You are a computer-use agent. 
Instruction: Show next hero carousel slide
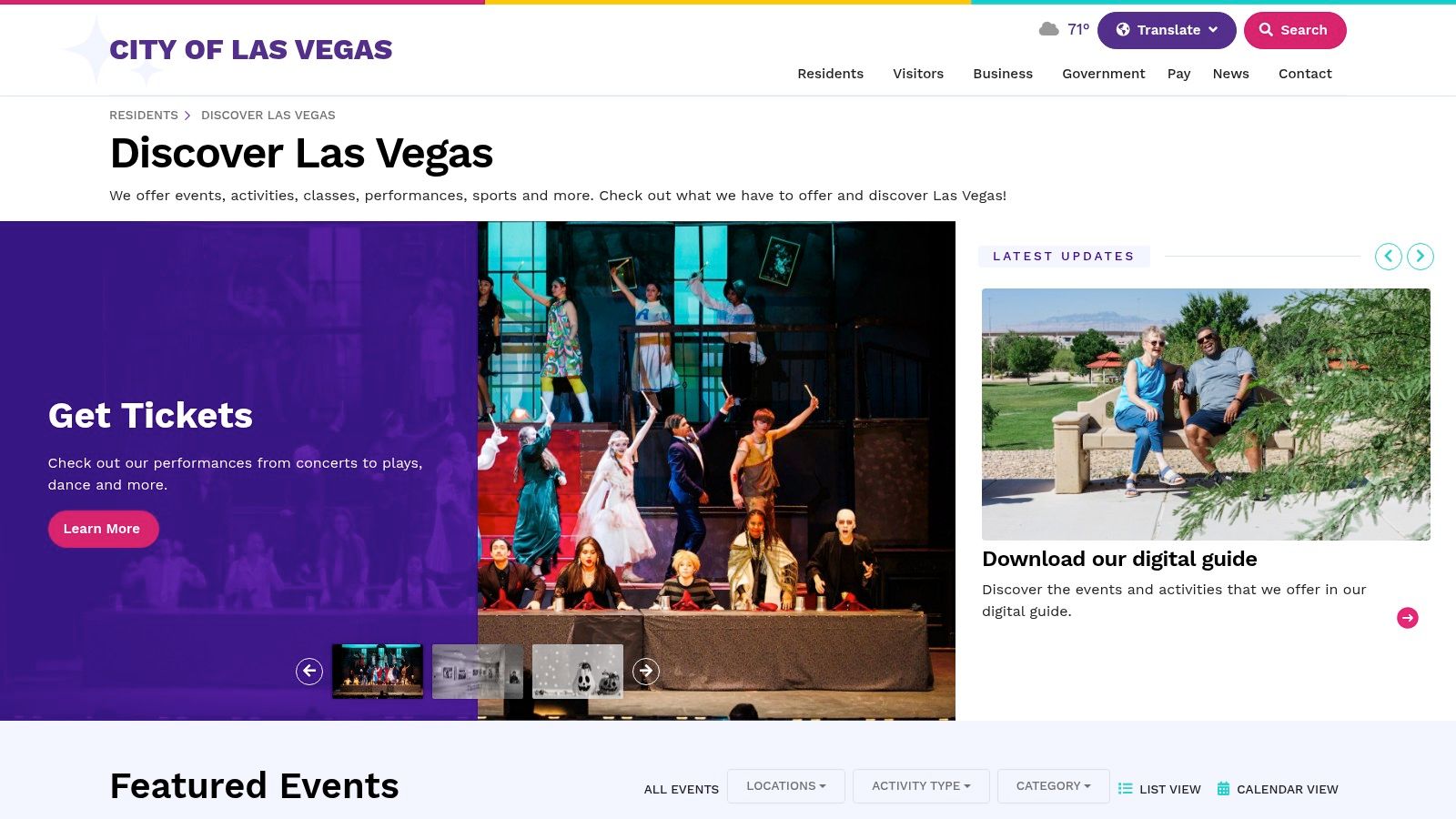tap(646, 672)
